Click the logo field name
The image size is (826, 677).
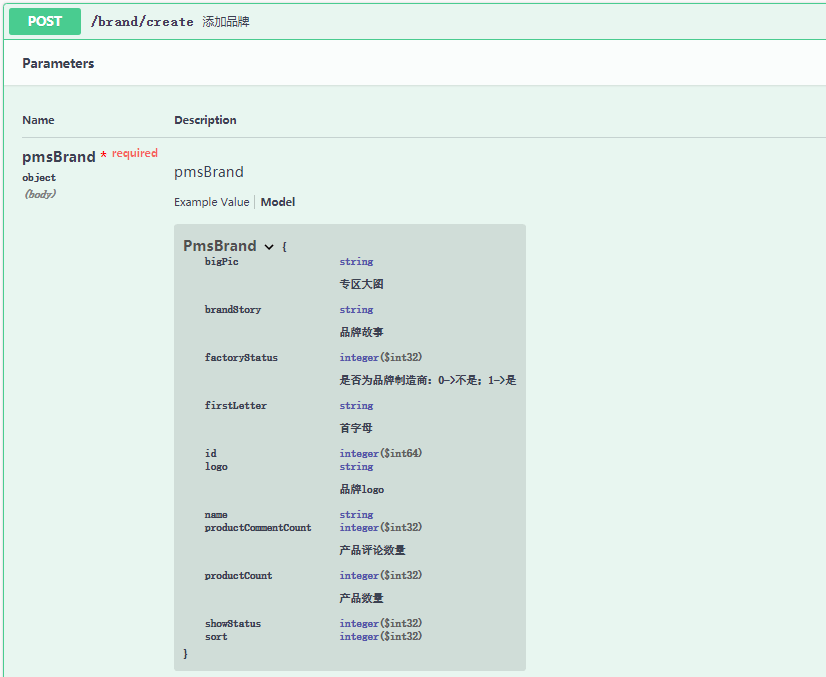click(x=216, y=467)
